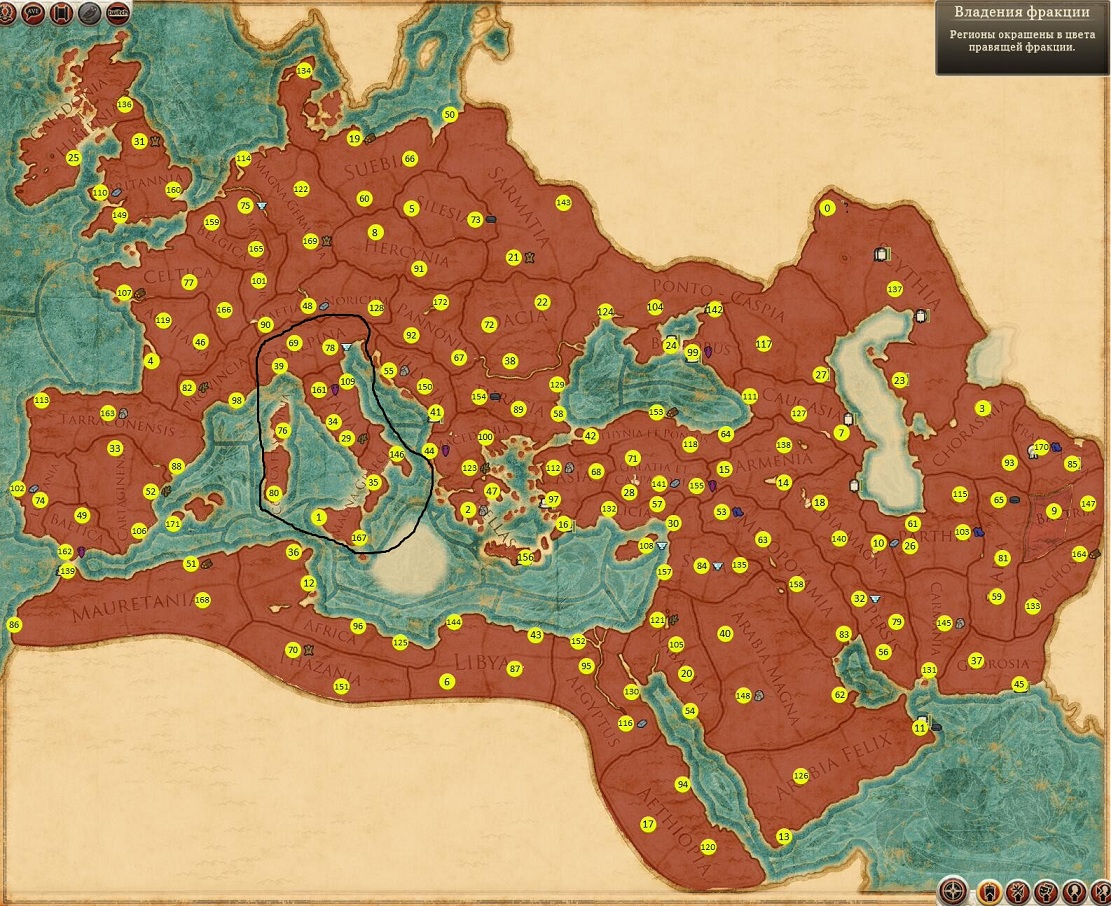Image resolution: width=1111 pixels, height=906 pixels.
Task: Click the compass icon to exit map view
Action: [x=954, y=890]
